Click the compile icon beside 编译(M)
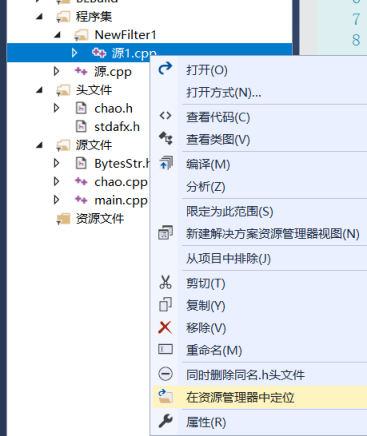Viewport: 367px width, 436px height. click(166, 163)
